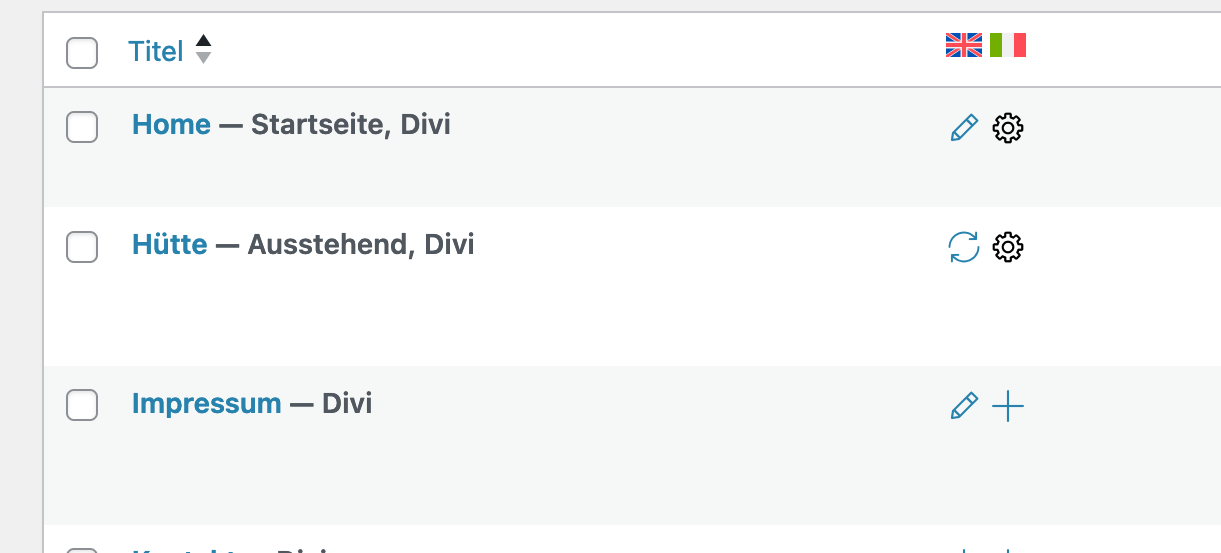
Task: Click the Italian flag column header
Action: pyautogui.click(x=1008, y=45)
